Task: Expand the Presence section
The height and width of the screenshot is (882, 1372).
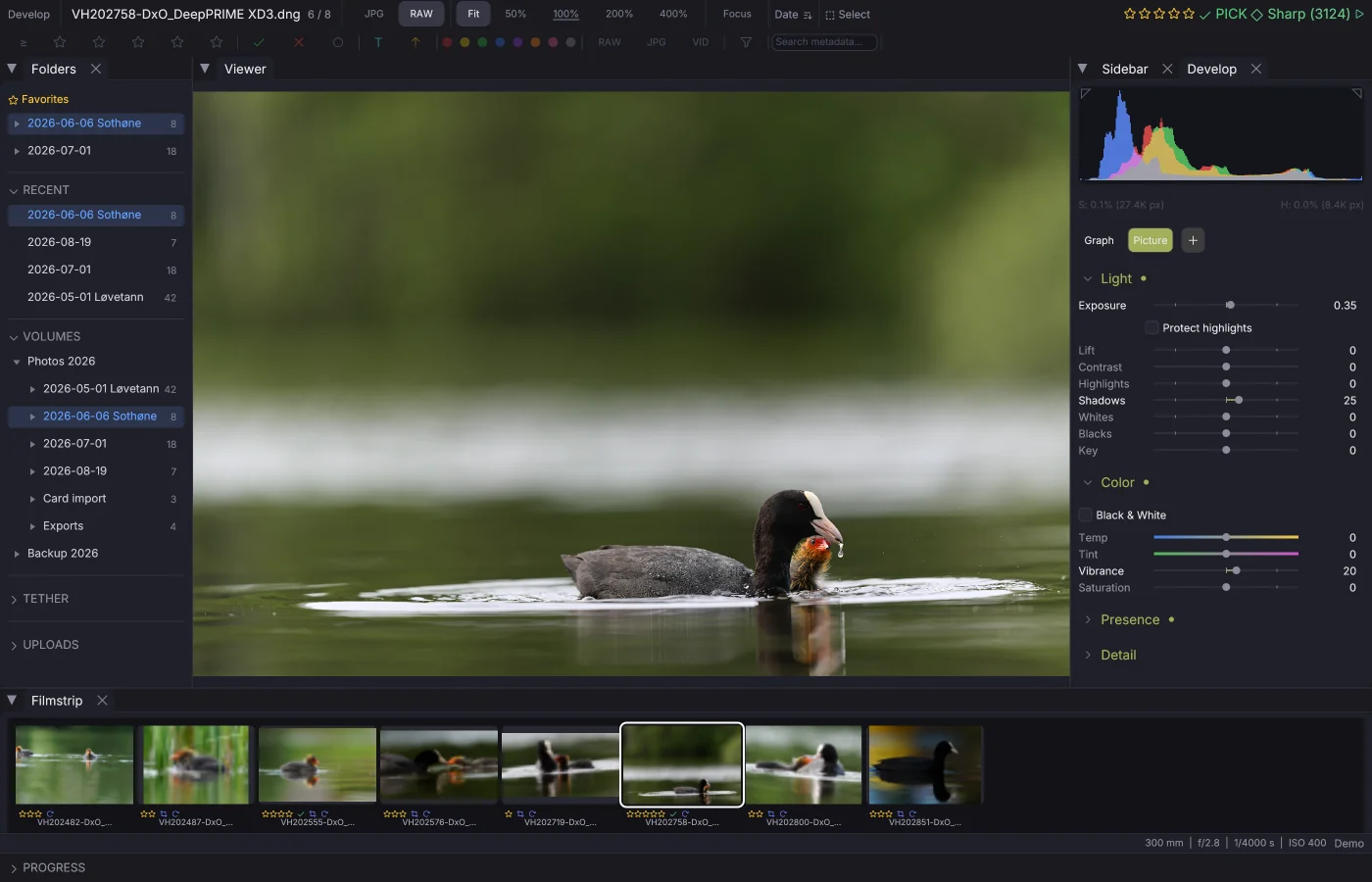Action: click(x=1088, y=619)
